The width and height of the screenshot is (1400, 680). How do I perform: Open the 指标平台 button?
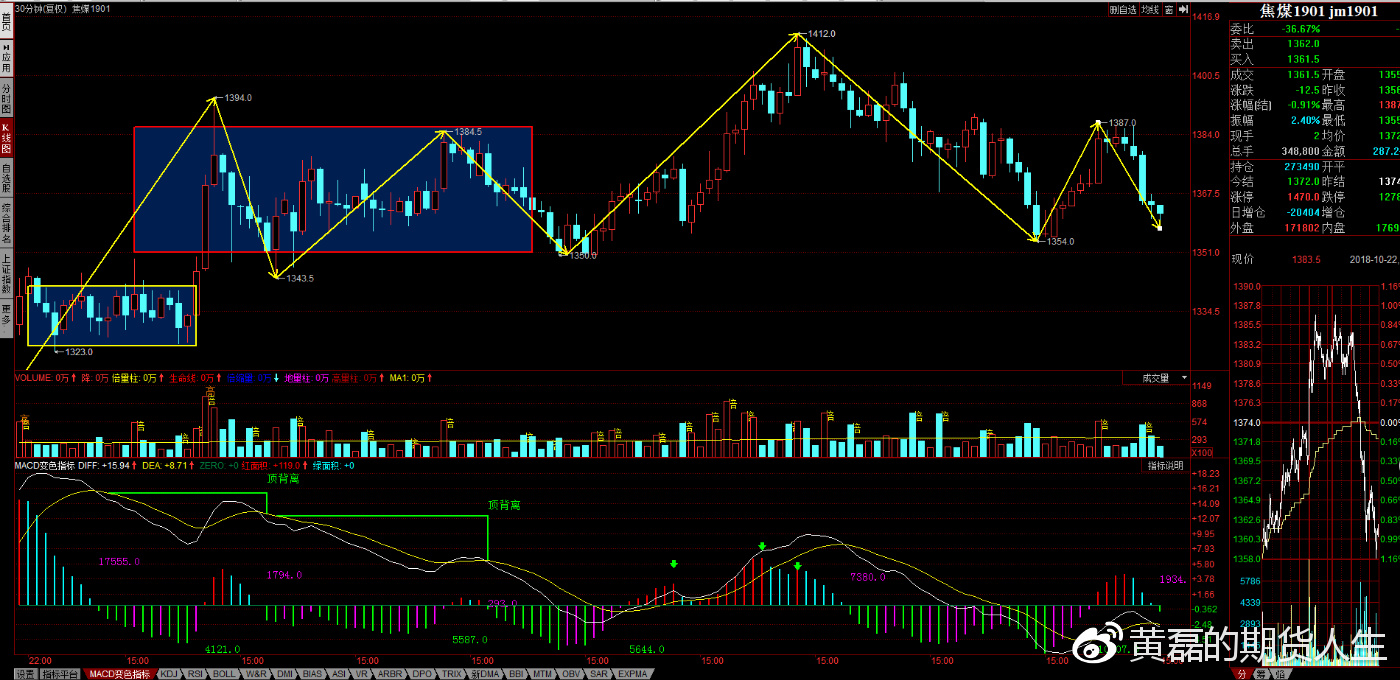pyautogui.click(x=60, y=674)
